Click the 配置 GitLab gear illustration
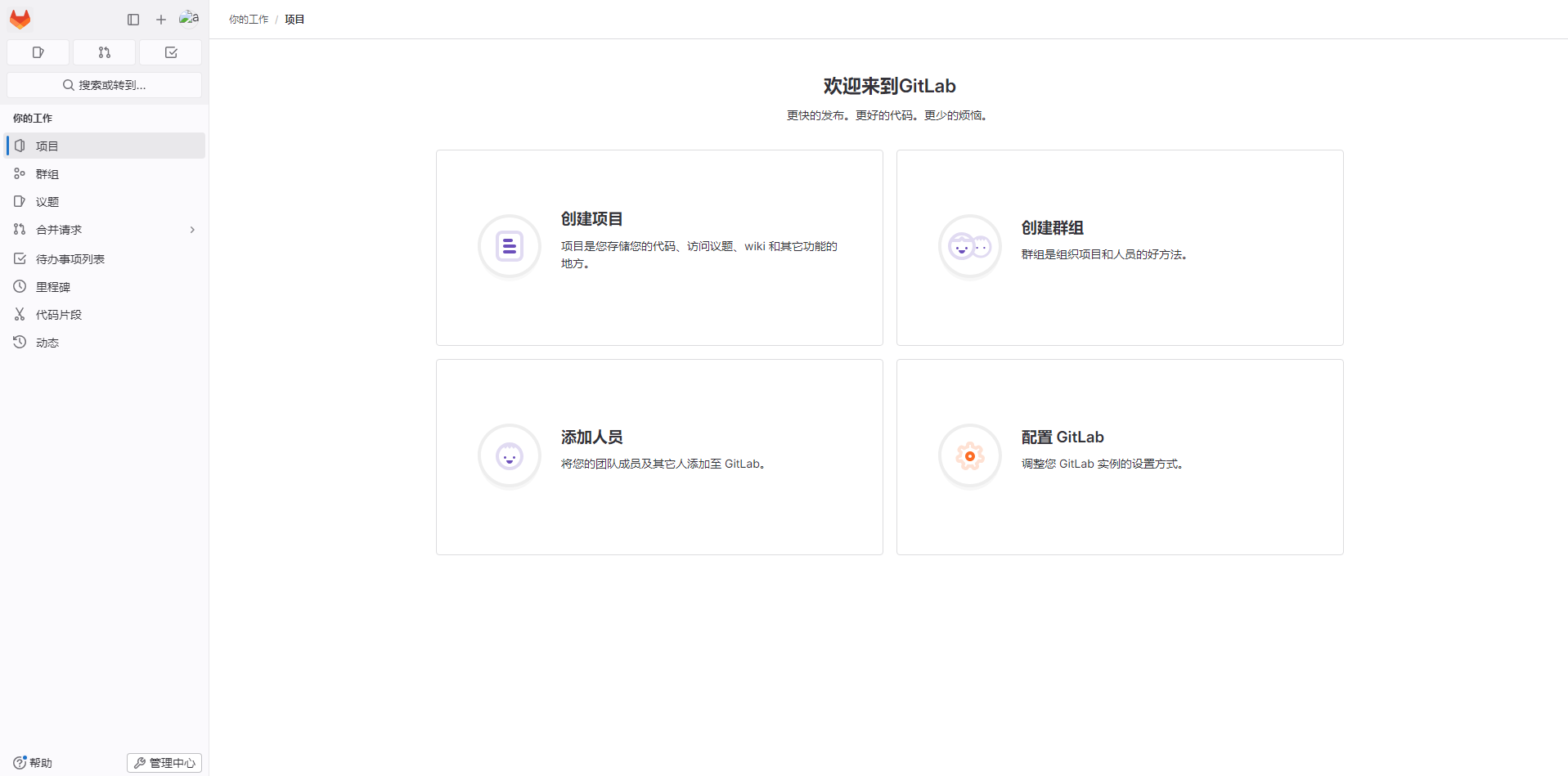This screenshot has width=1568, height=776. 970,455
